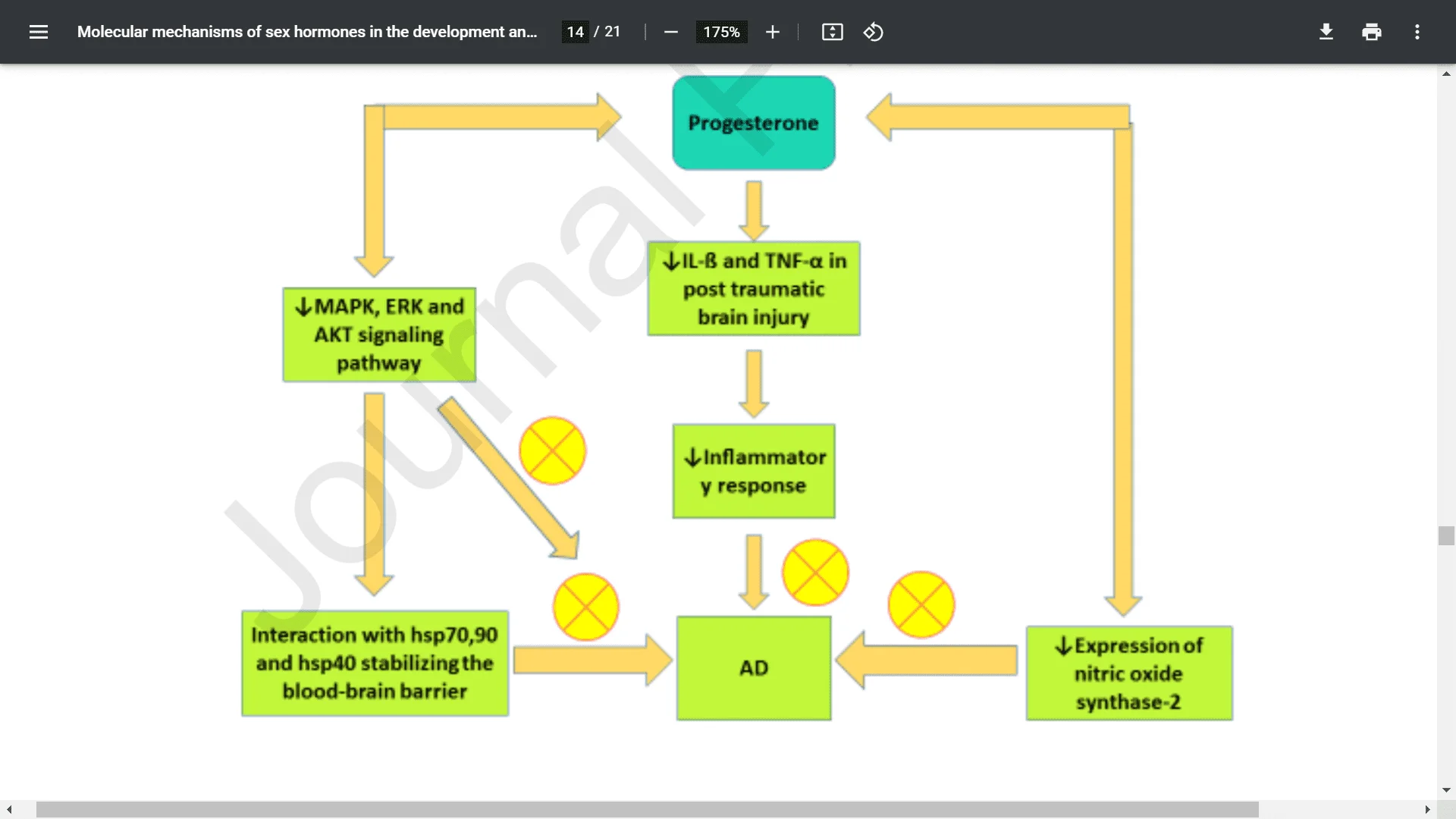Click the nitric oxide synthase-2 box

click(x=1129, y=673)
